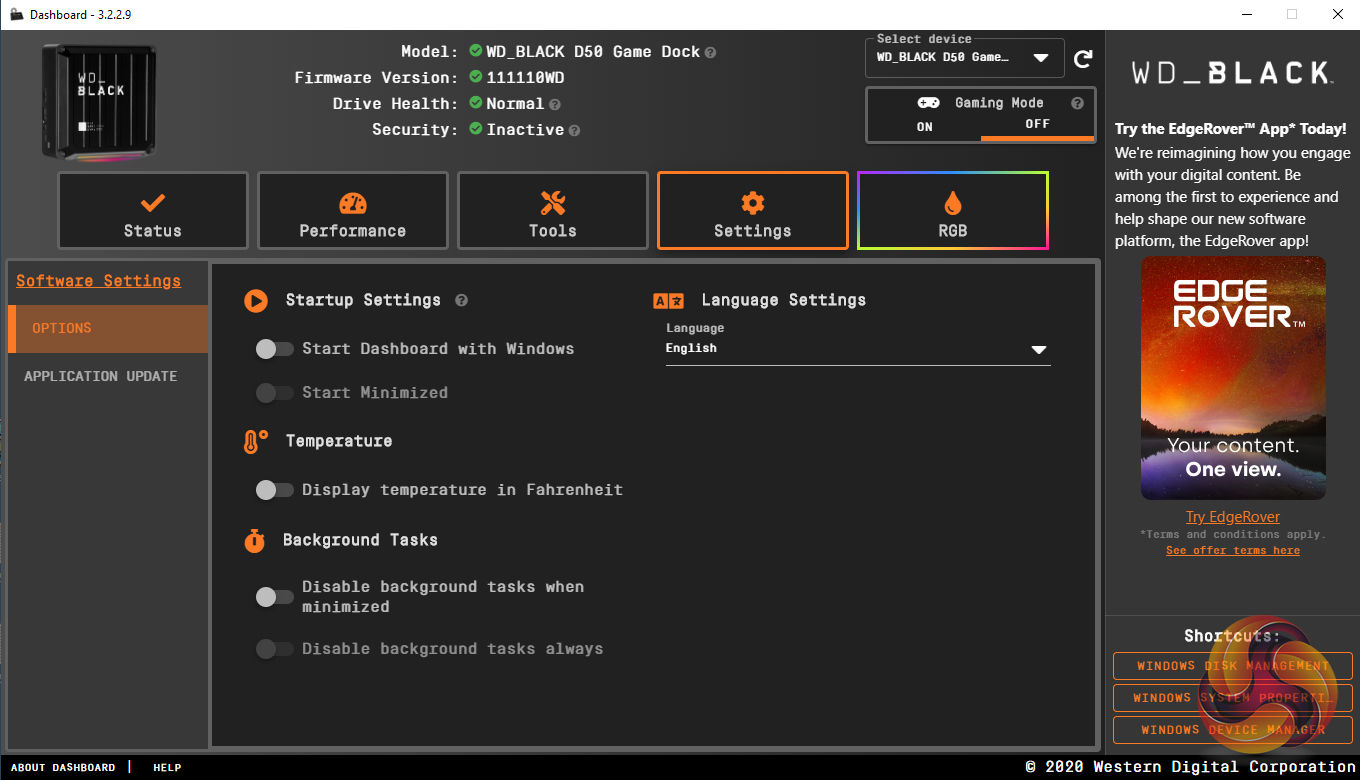Click the help icon beside Security status
Screen dimensions: 1360x782
tap(574, 130)
